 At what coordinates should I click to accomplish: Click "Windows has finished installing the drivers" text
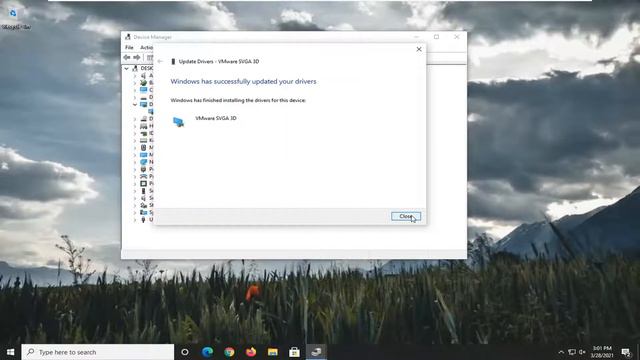point(238,100)
